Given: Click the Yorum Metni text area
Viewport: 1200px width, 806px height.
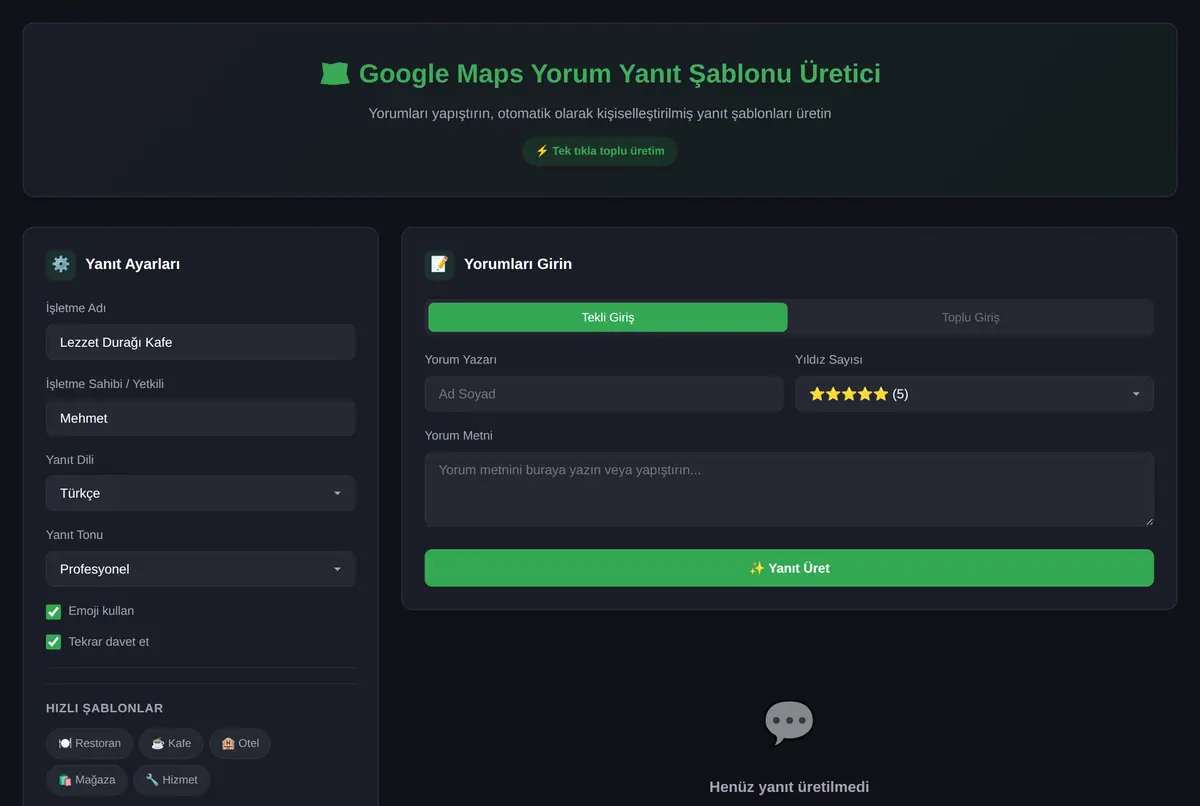Looking at the screenshot, I should (x=789, y=489).
